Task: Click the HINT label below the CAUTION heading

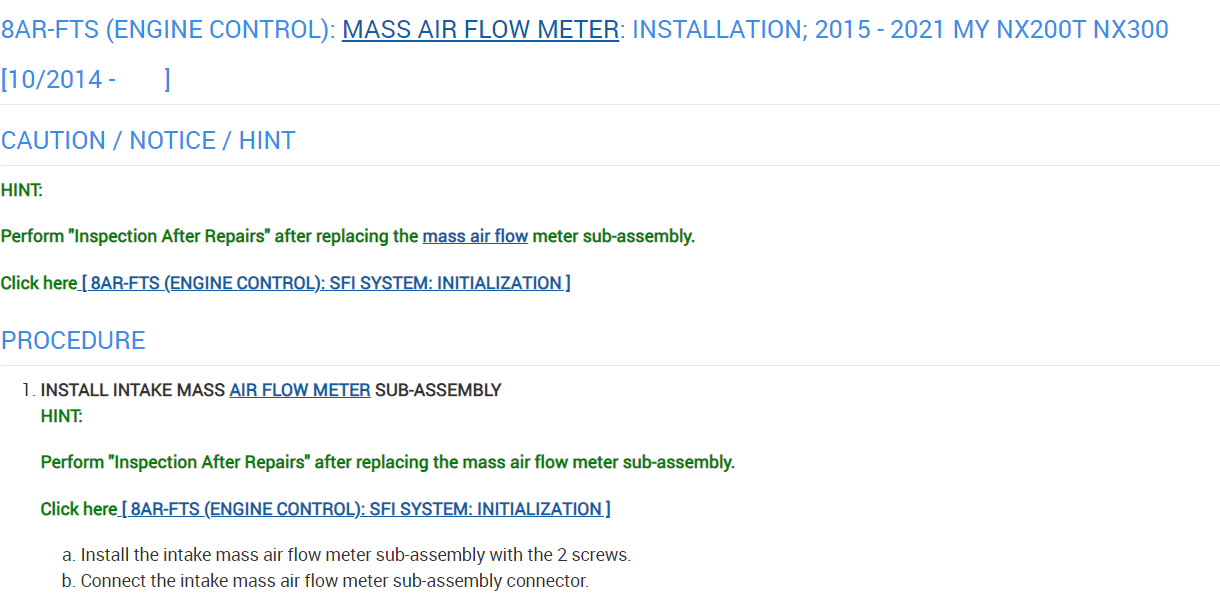Action: click(21, 190)
